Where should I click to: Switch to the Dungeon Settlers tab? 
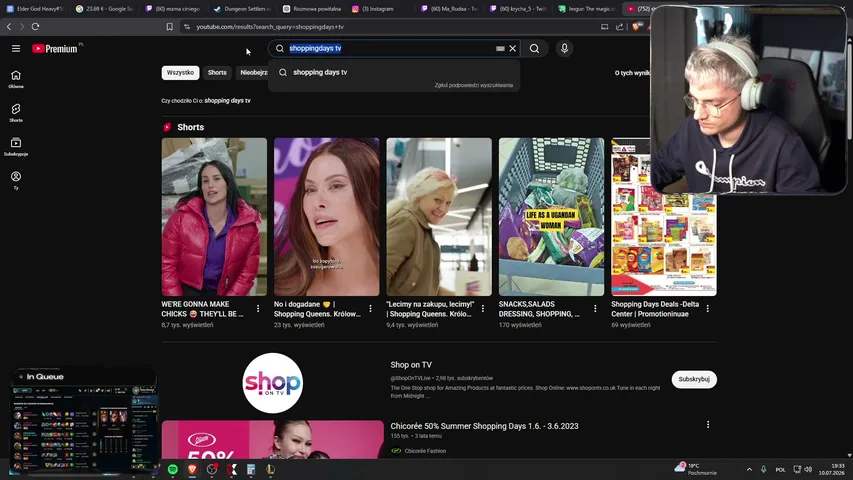243,9
